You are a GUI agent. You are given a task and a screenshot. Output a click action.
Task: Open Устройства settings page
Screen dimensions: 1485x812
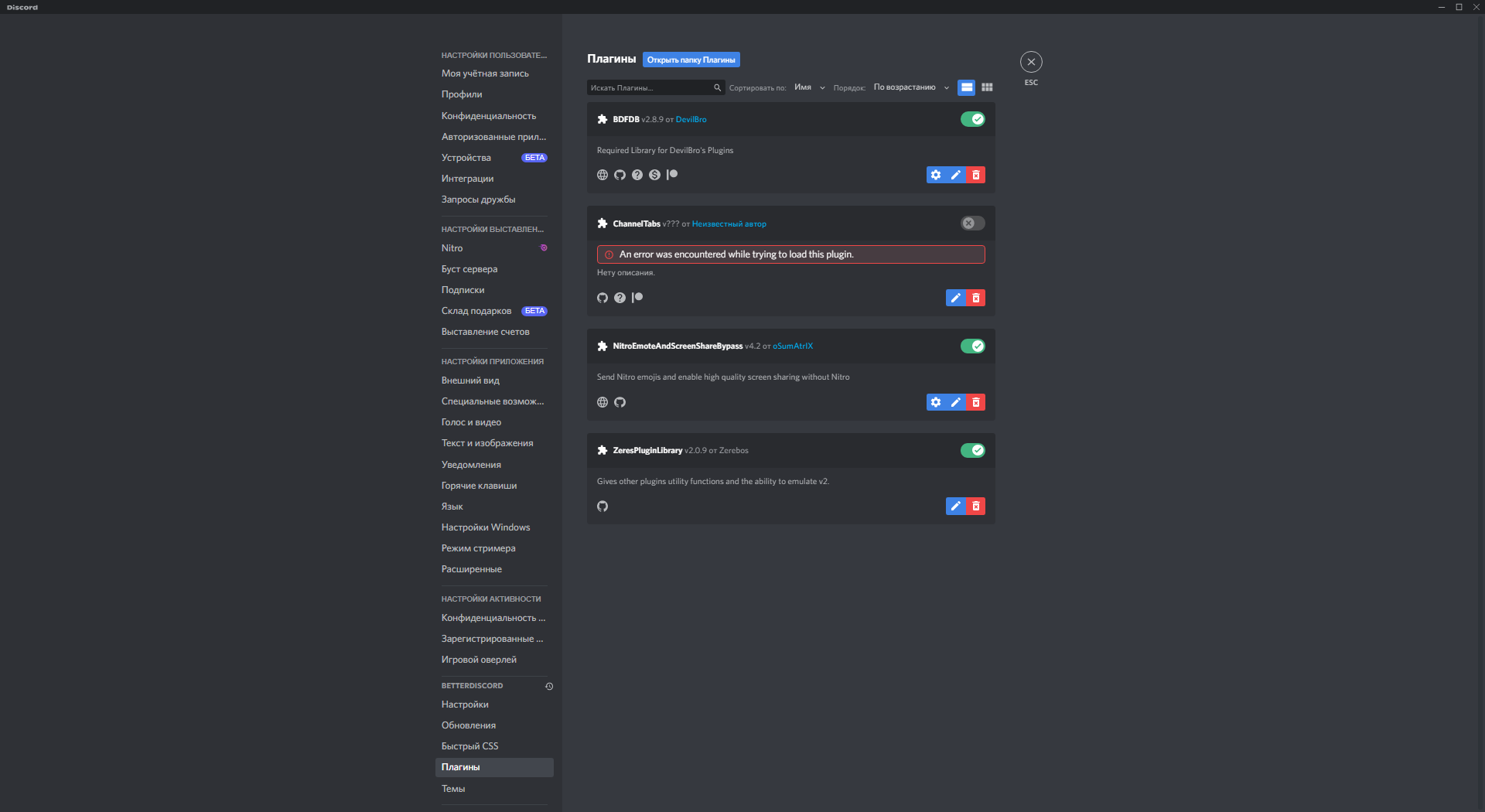tap(494, 158)
